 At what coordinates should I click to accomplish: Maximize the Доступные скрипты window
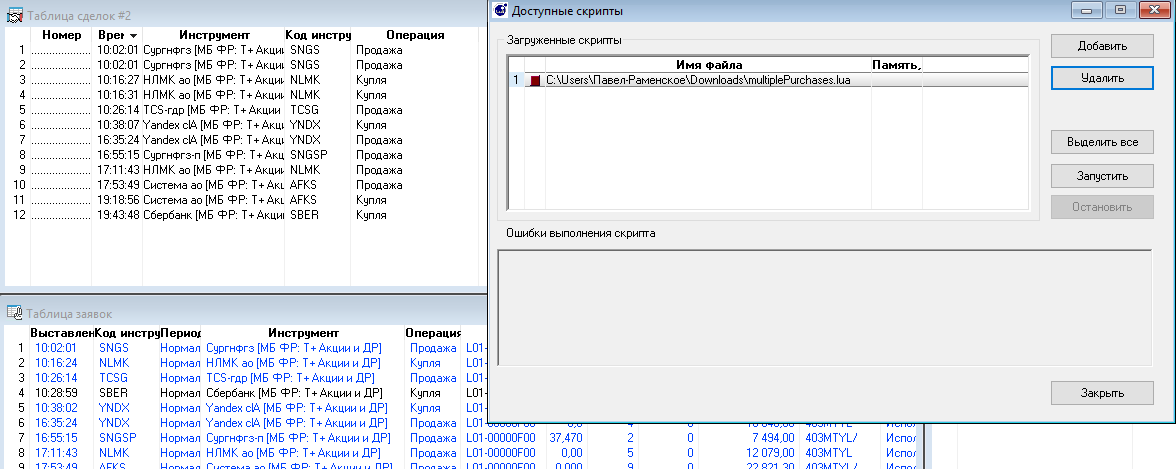(1120, 10)
